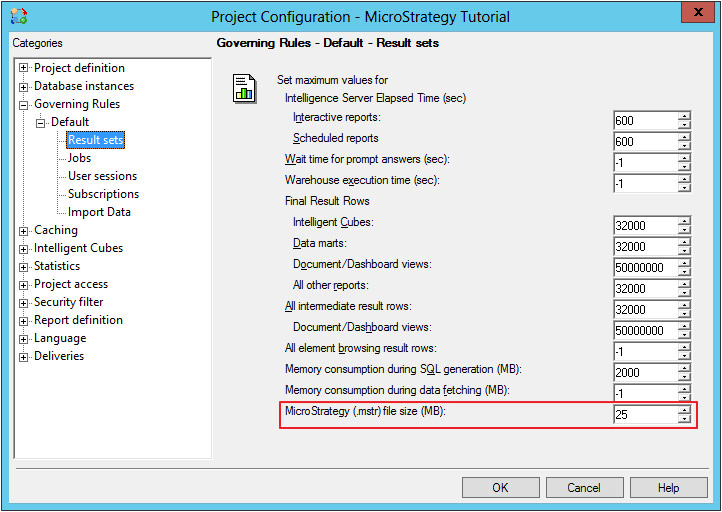Focus the All other reports field
This screenshot has height=512, width=722.
pos(646,289)
